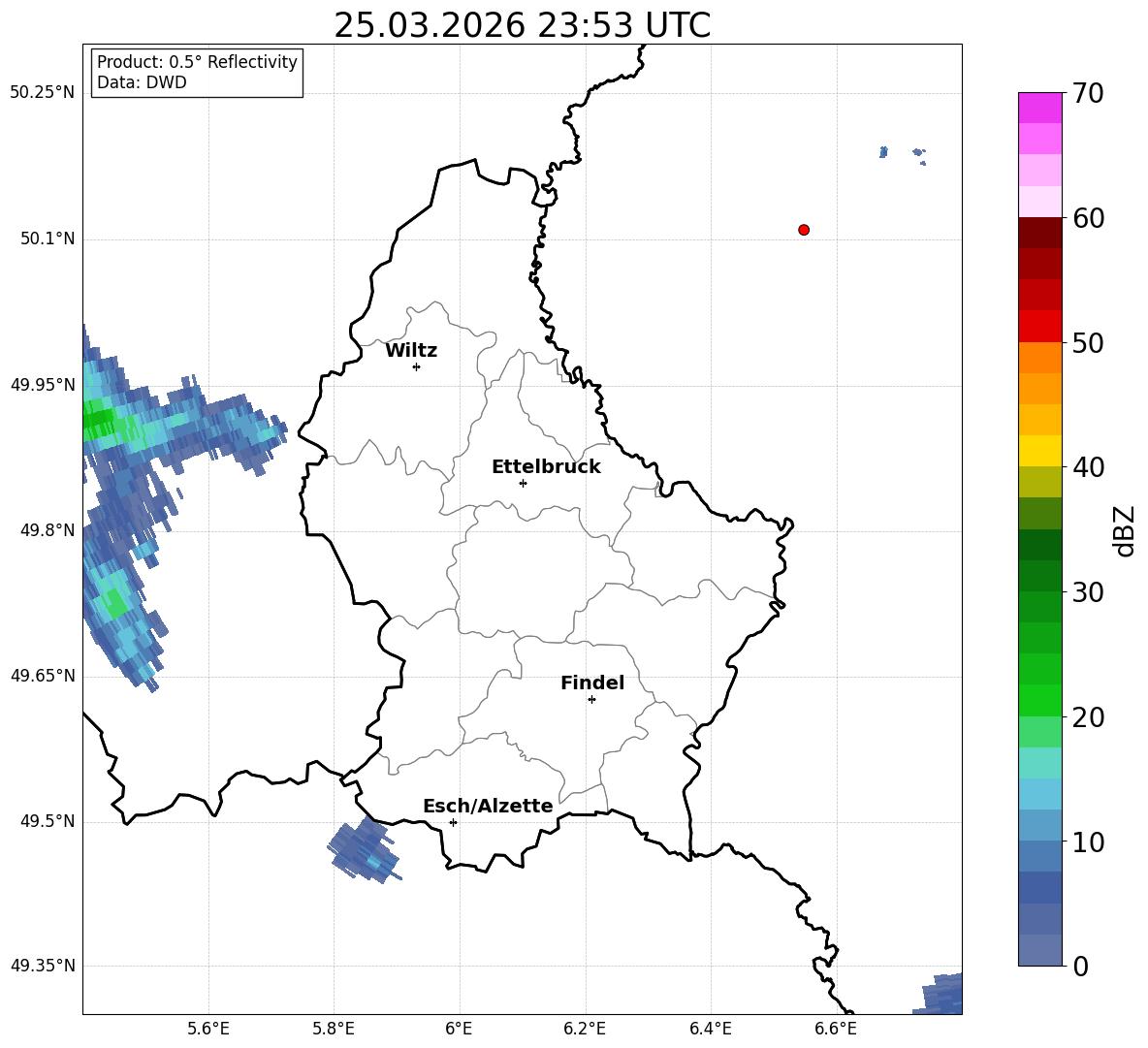Click the 50.25°N latitude label

click(43, 93)
